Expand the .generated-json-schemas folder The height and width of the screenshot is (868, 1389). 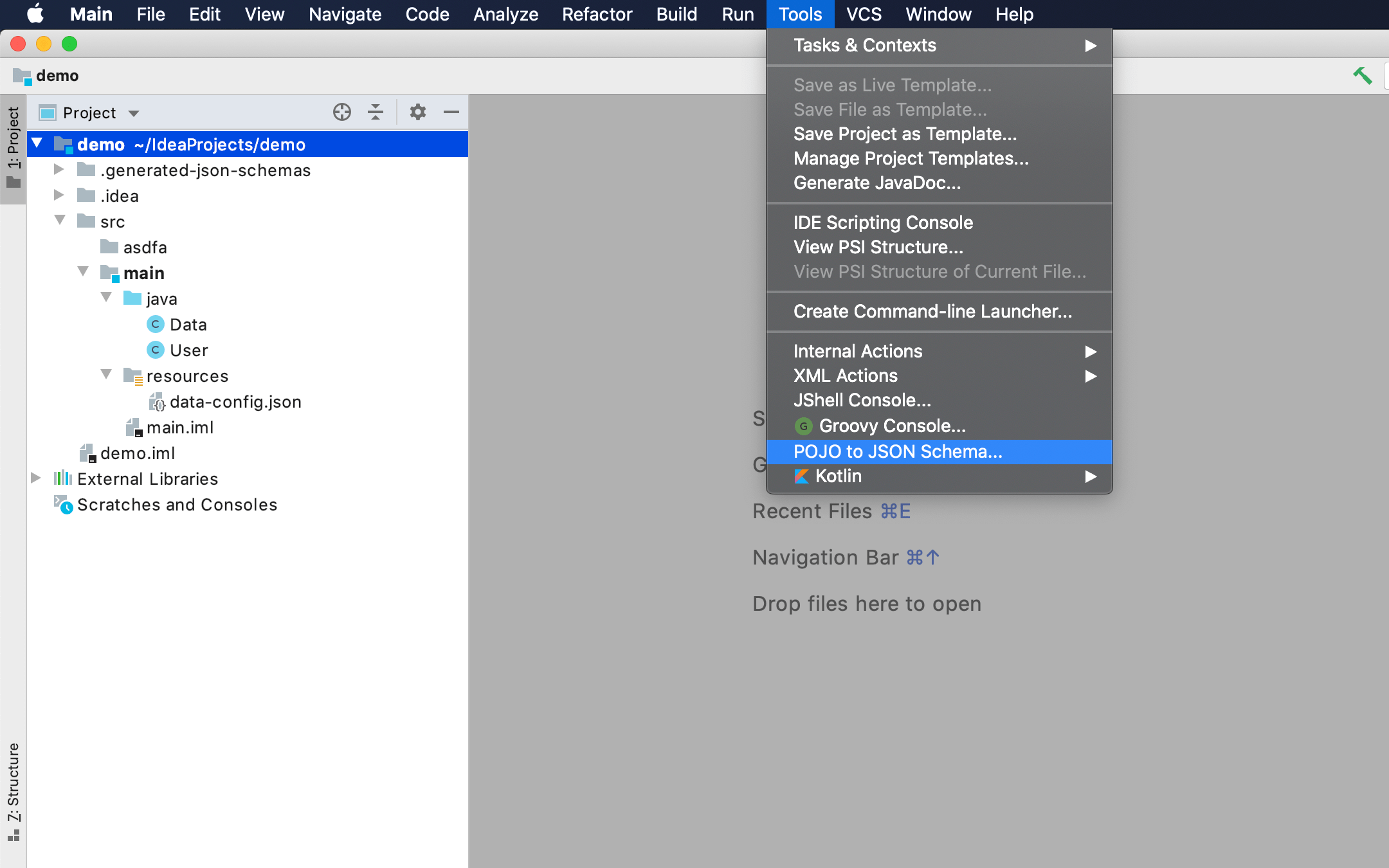pos(59,169)
